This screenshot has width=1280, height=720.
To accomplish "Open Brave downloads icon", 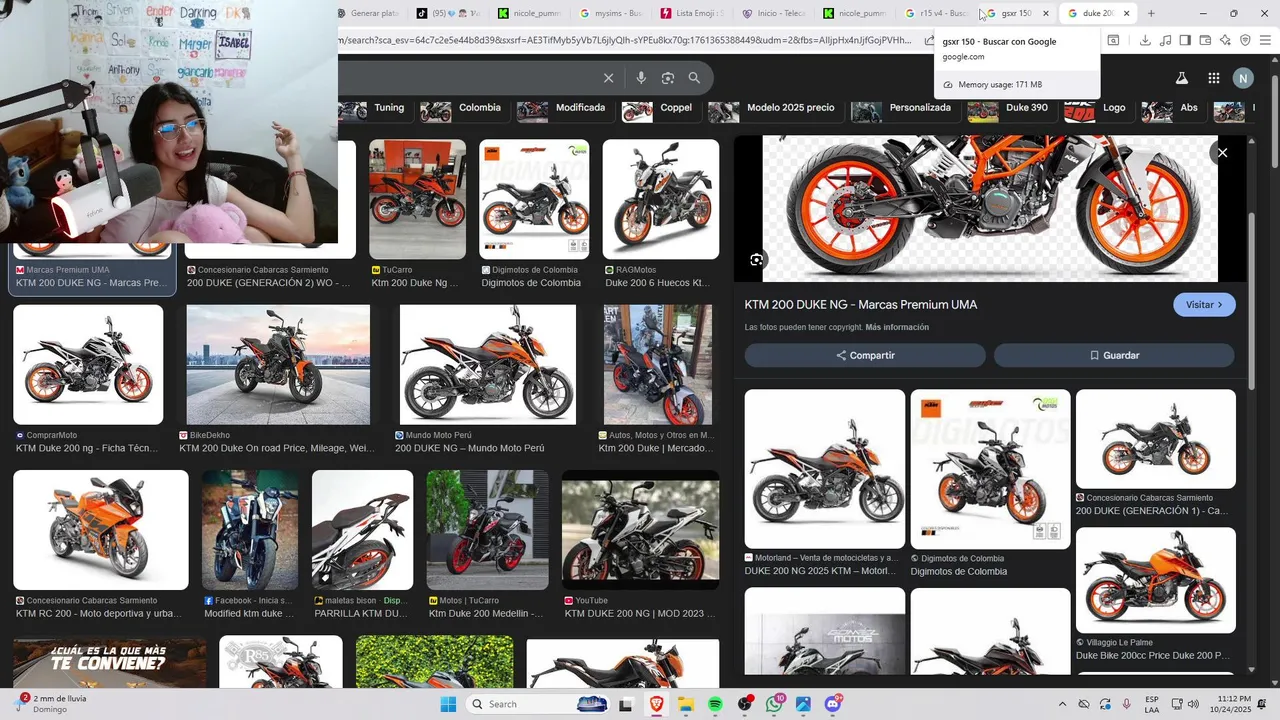I will coord(1145,40).
